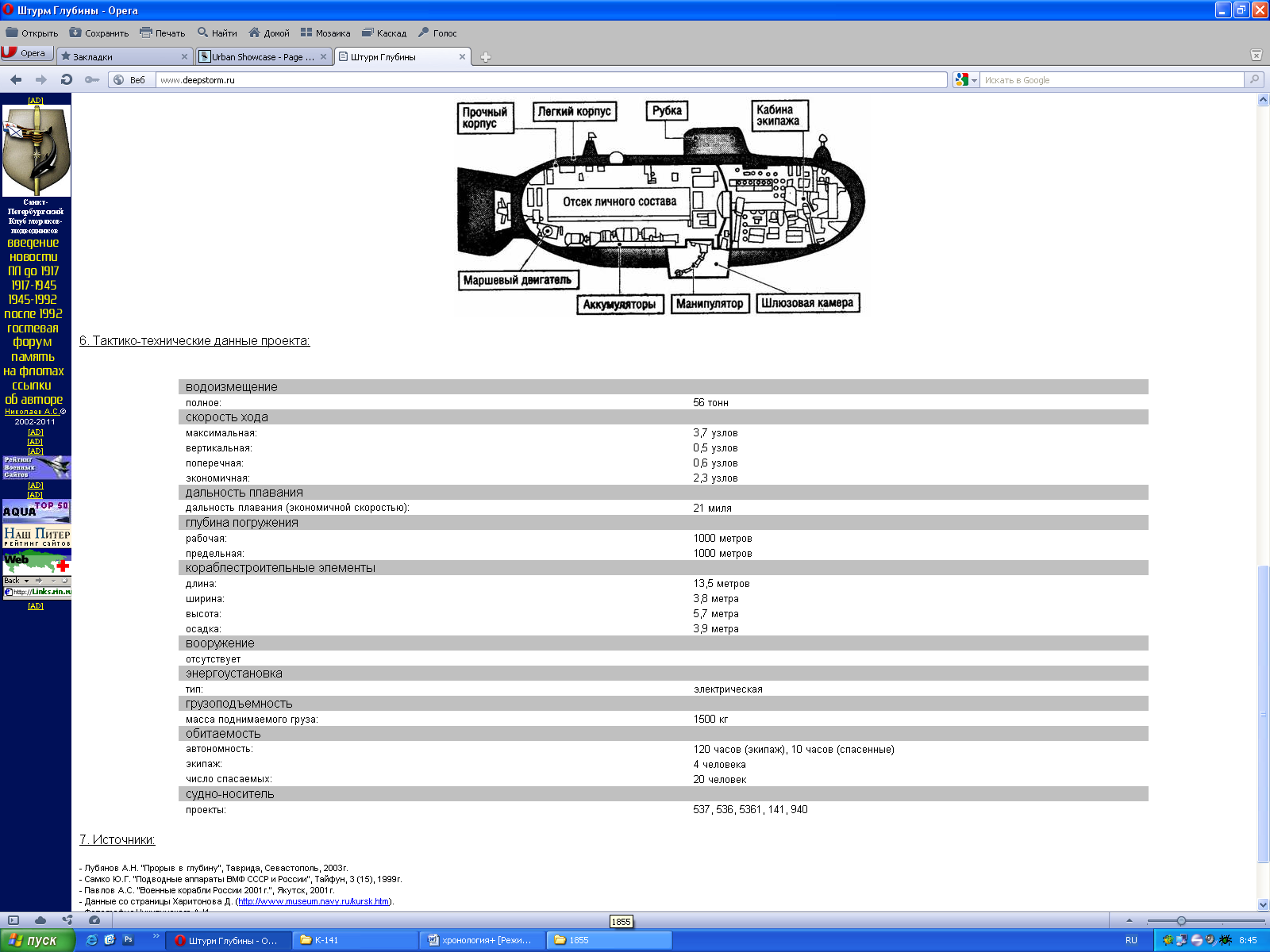Open the на флотах sidebar link
This screenshot has width=1270, height=952.
click(33, 371)
